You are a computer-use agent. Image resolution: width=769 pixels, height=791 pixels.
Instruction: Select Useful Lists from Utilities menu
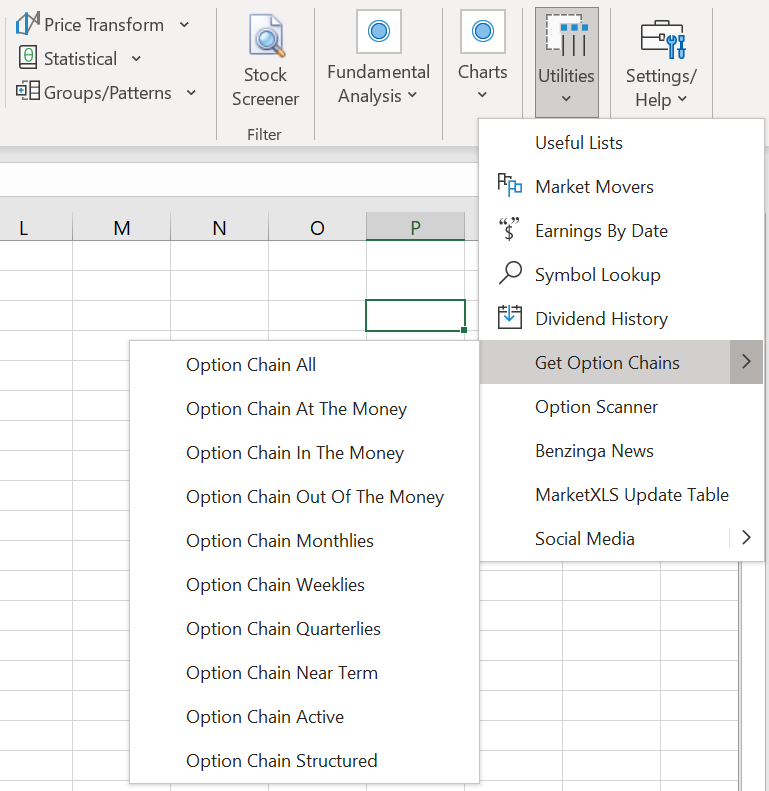pos(622,143)
